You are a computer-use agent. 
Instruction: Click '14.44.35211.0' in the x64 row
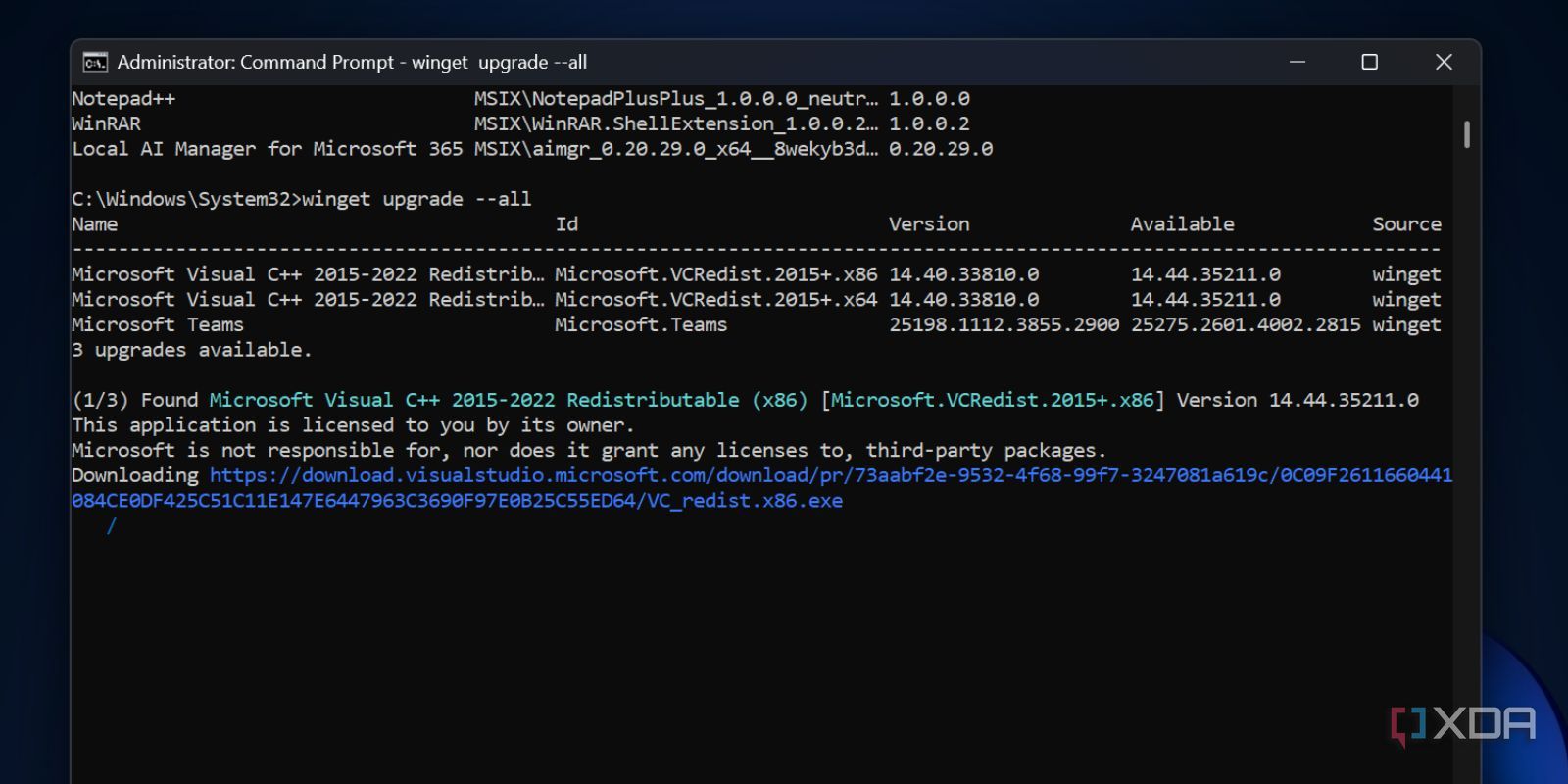click(1205, 300)
